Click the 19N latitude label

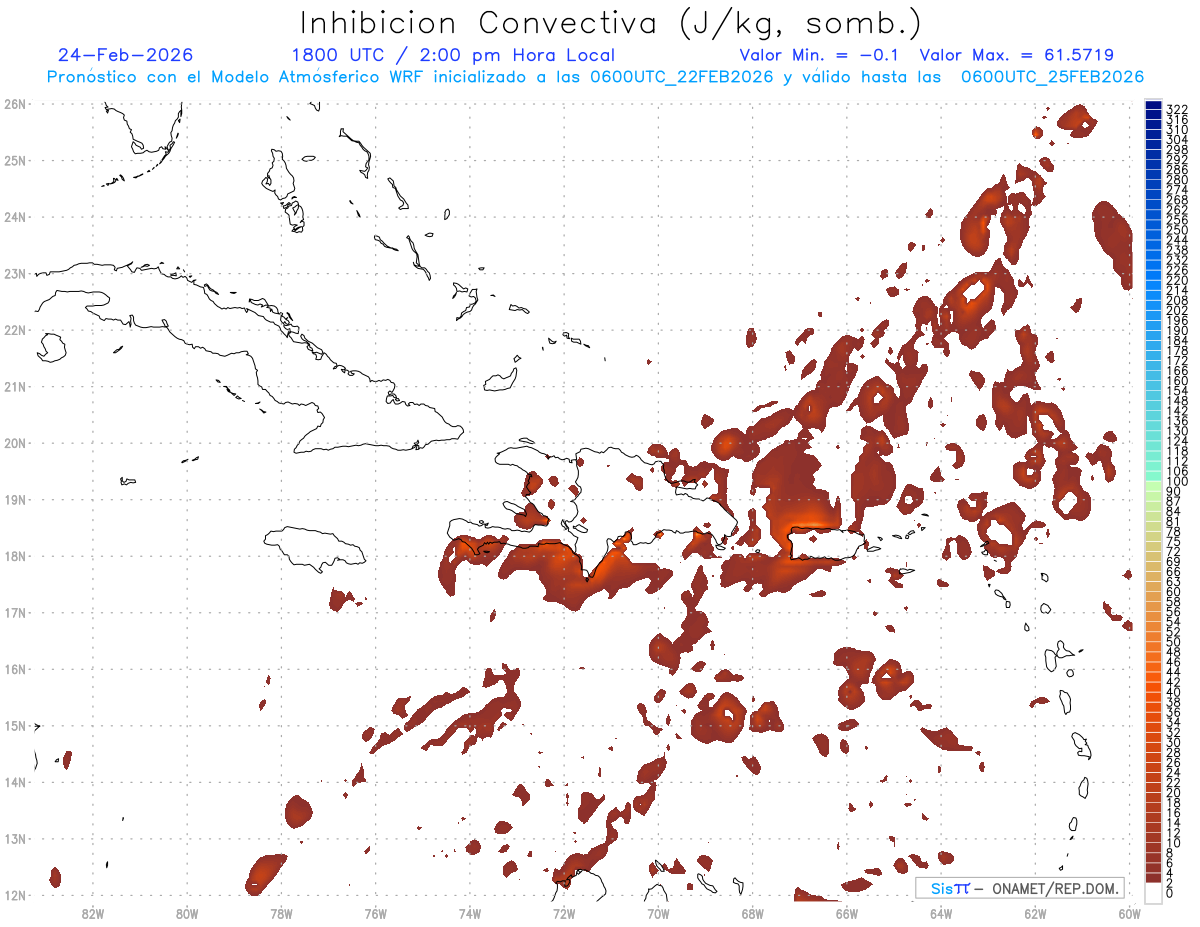tap(15, 499)
